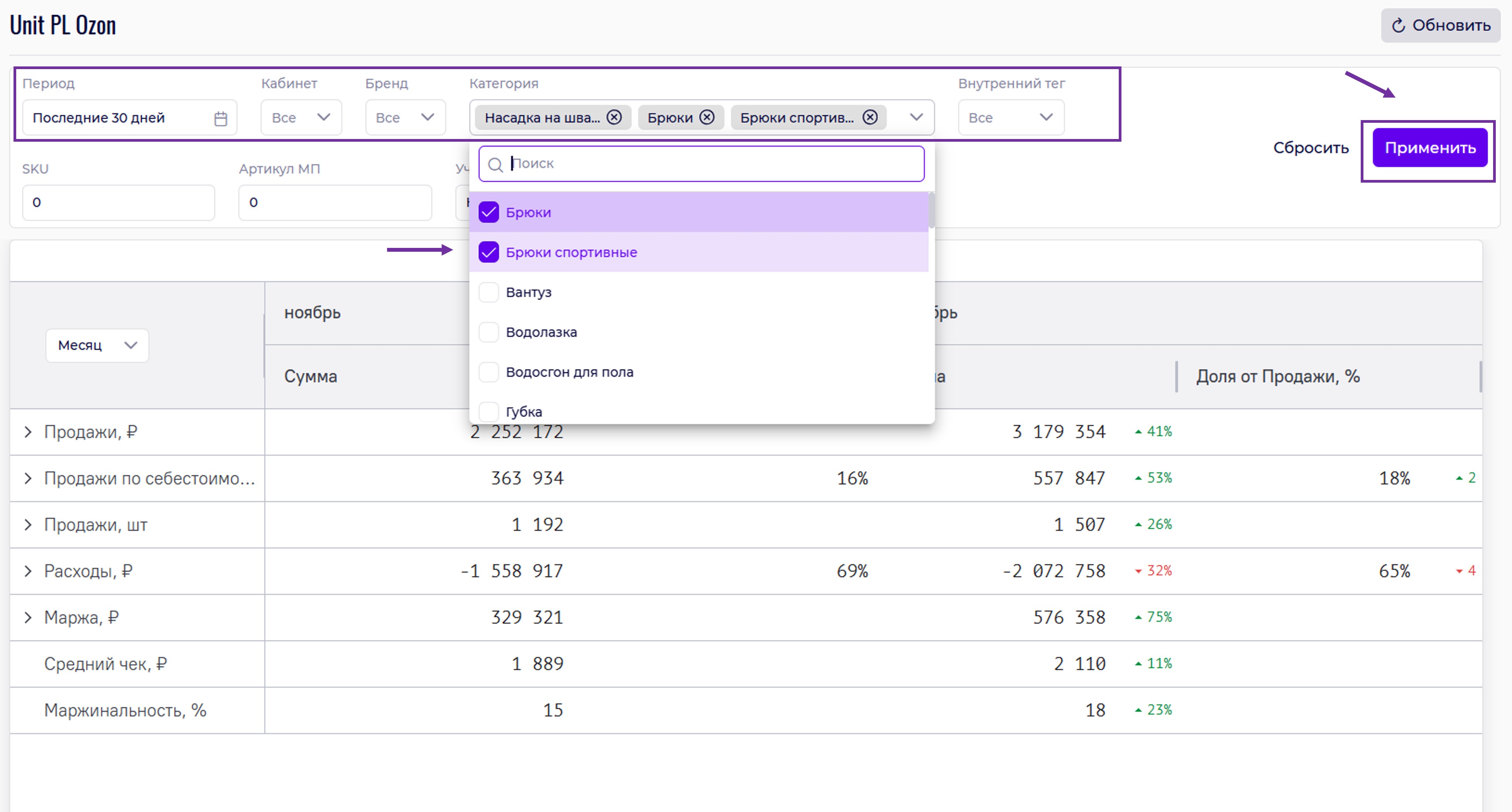1512x812 pixels.
Task: Uncheck the 'Брюки спортивные' checkbox
Action: [488, 252]
